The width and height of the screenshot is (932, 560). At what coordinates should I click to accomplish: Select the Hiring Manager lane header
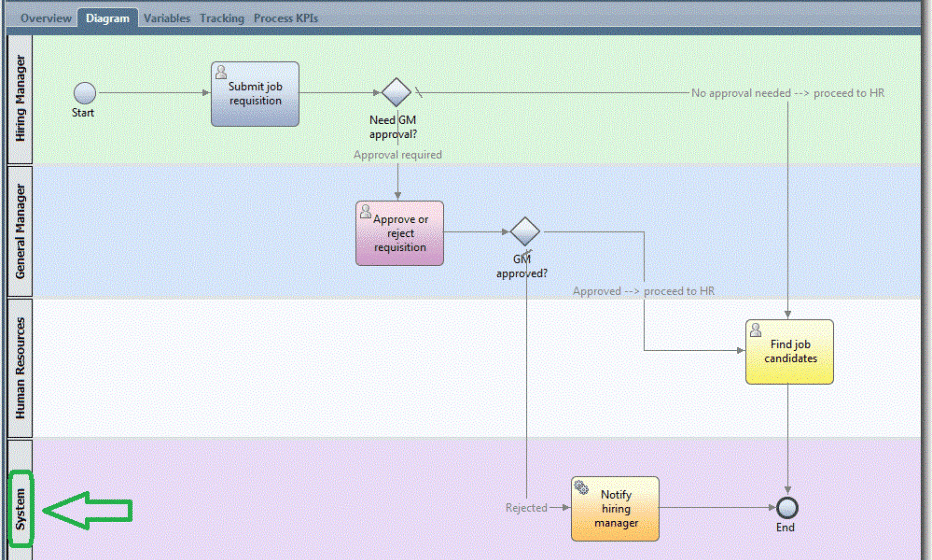click(21, 98)
